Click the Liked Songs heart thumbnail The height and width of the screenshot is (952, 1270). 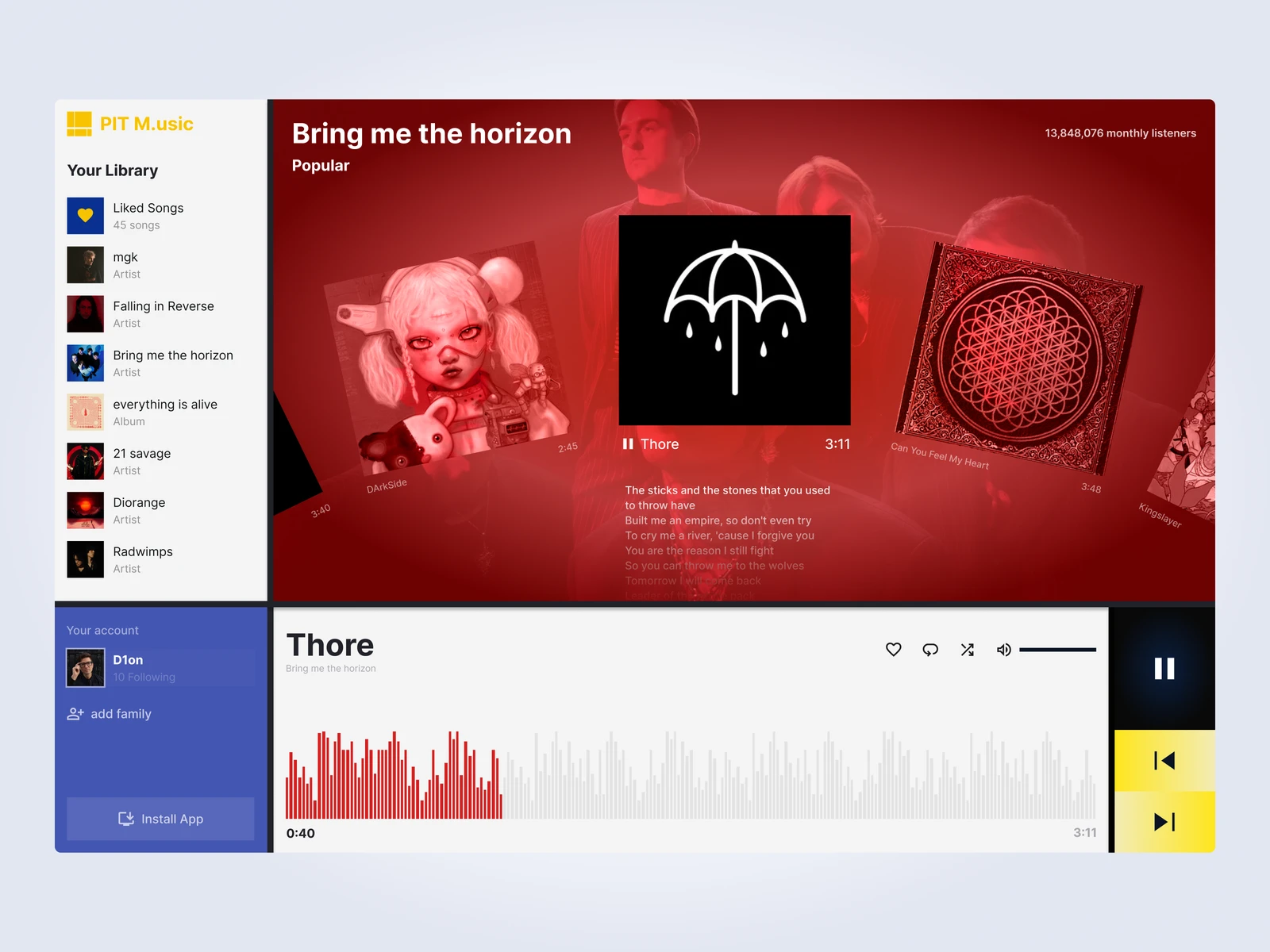click(x=86, y=216)
